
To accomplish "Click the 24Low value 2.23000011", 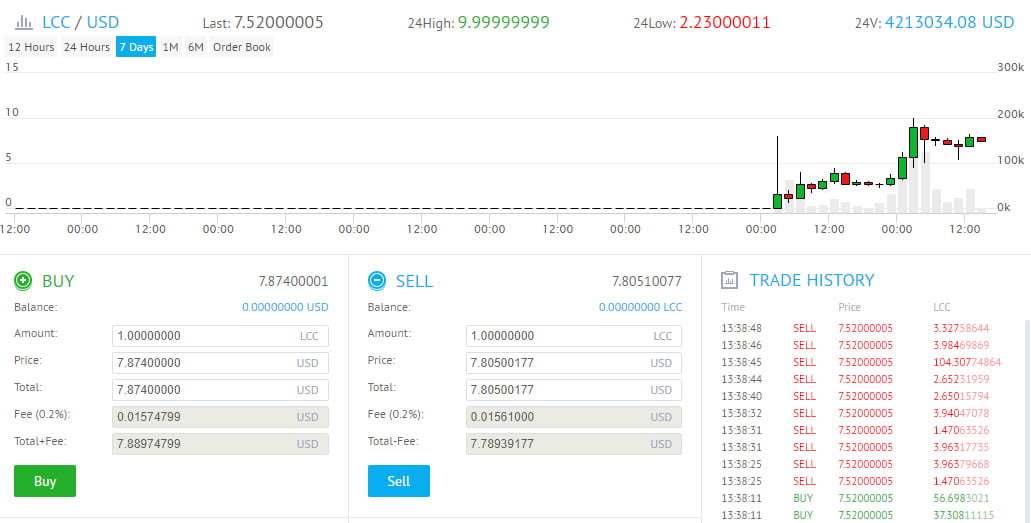I will (725, 22).
